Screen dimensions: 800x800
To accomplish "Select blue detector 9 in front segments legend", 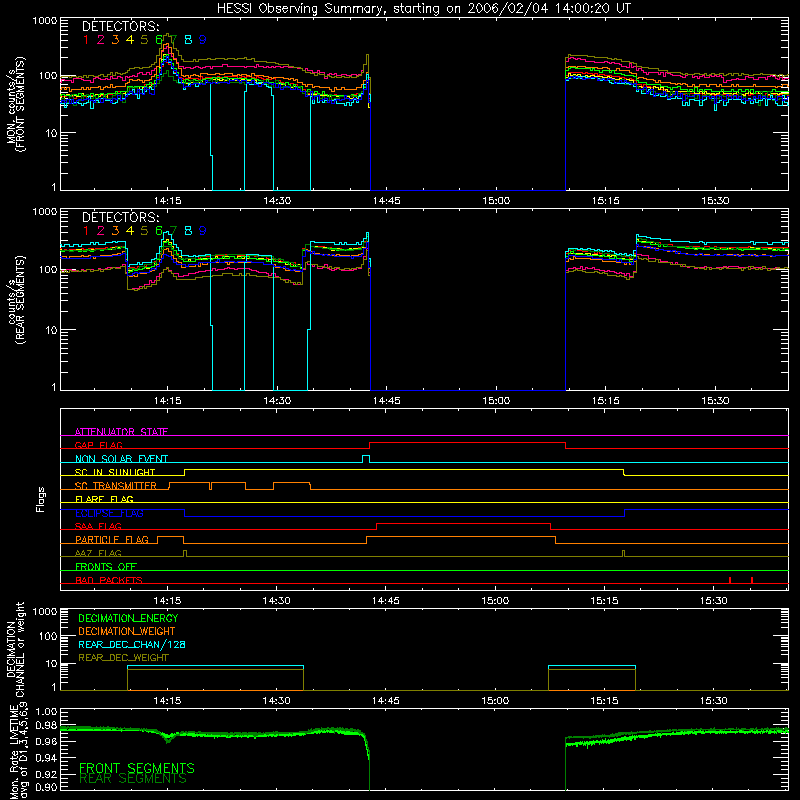I will coord(203,39).
